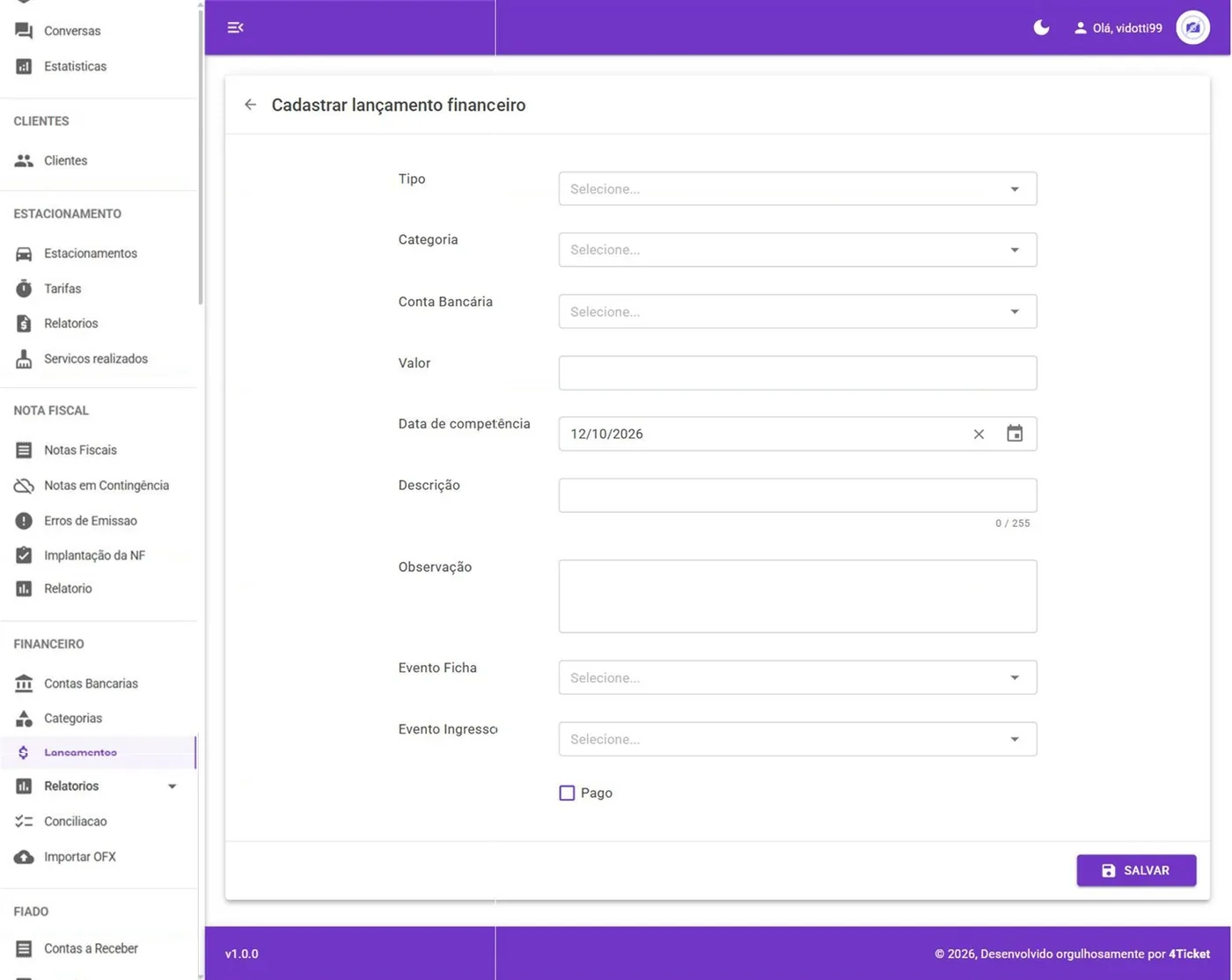Screen dimensions: 1232x980
Task: Open Relatorio under Nota Fiscal
Action: coord(98,589)
